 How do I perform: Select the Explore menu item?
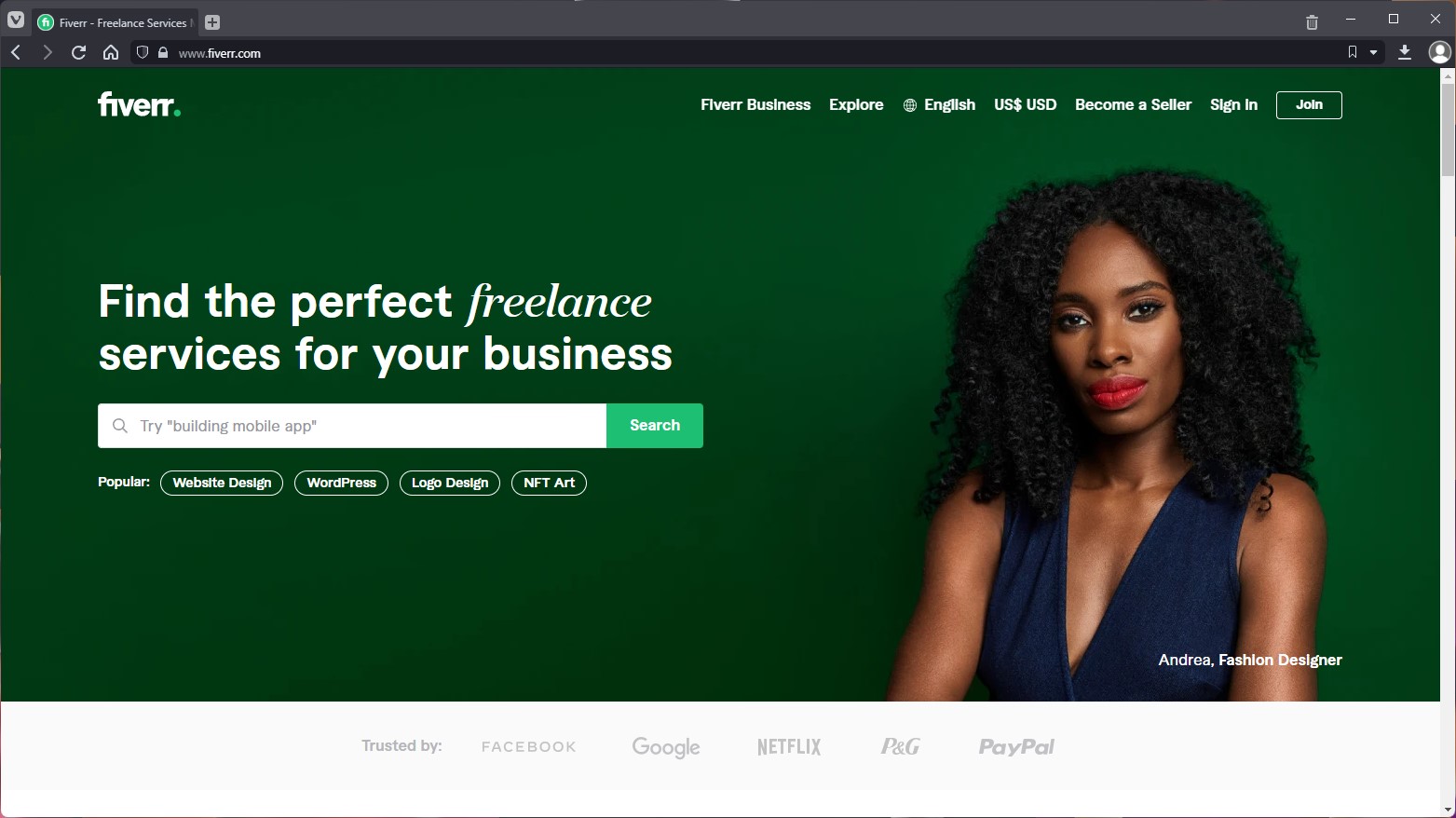click(x=856, y=104)
